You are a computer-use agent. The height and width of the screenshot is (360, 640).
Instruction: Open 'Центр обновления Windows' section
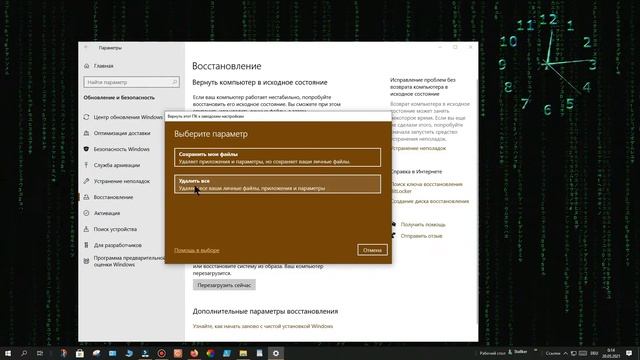(128, 117)
